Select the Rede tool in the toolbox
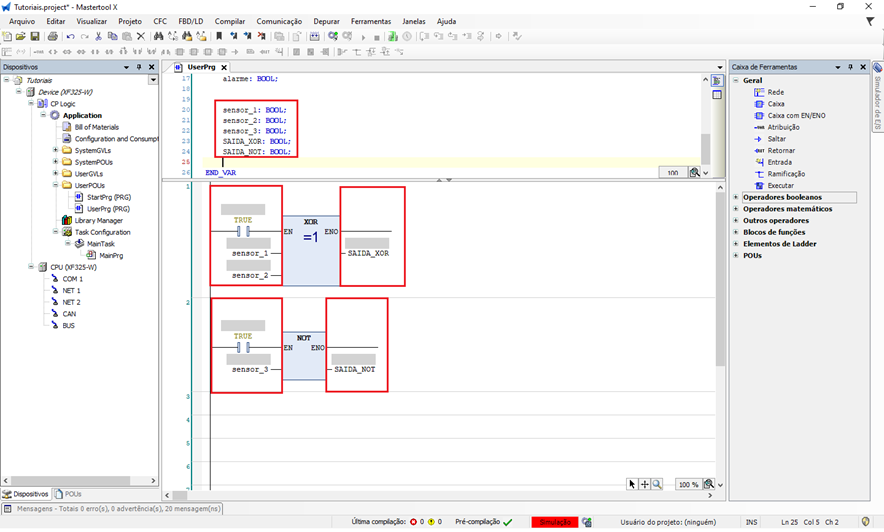The height and width of the screenshot is (532, 884). pyautogui.click(x=775, y=92)
